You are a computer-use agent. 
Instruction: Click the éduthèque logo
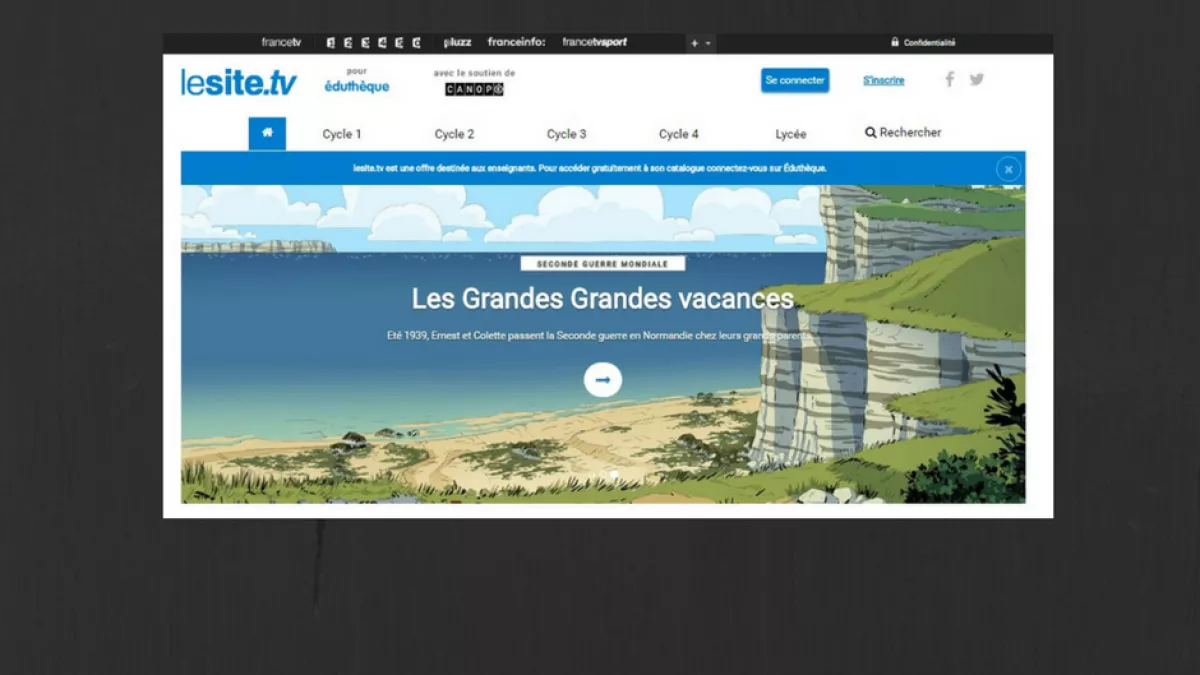pos(357,87)
